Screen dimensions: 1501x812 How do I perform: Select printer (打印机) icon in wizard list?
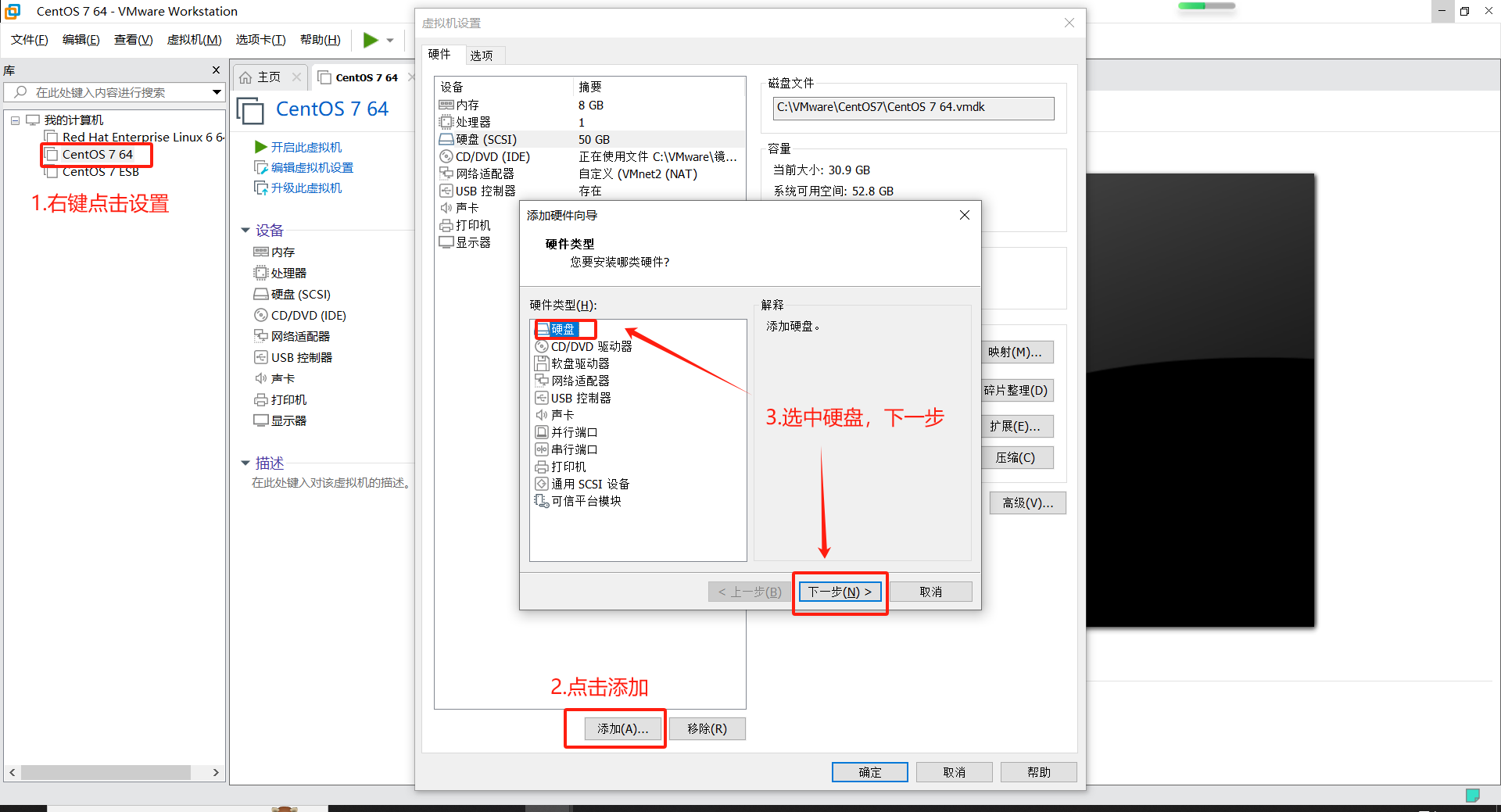542,467
